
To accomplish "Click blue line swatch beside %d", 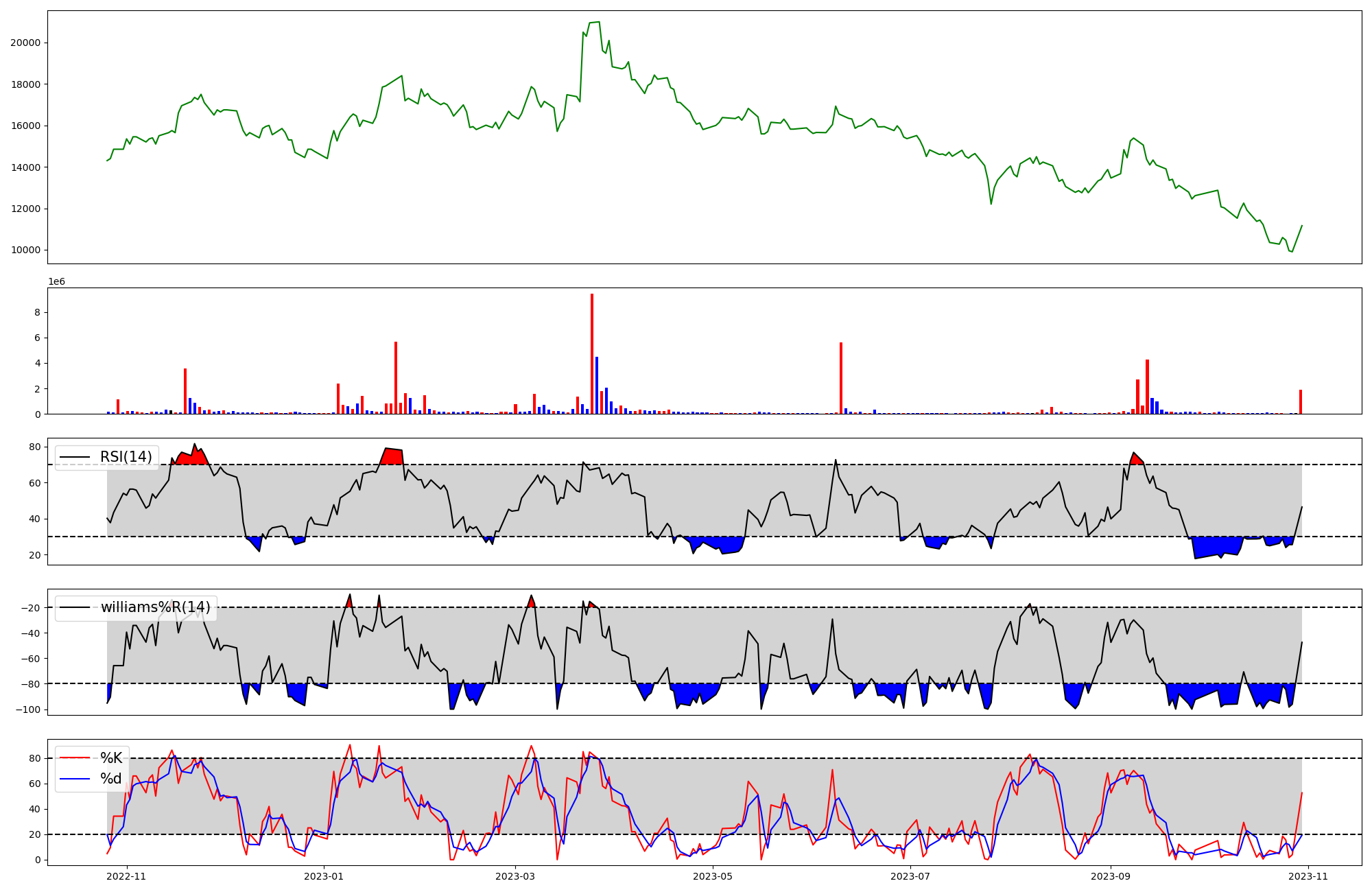I will click(75, 778).
